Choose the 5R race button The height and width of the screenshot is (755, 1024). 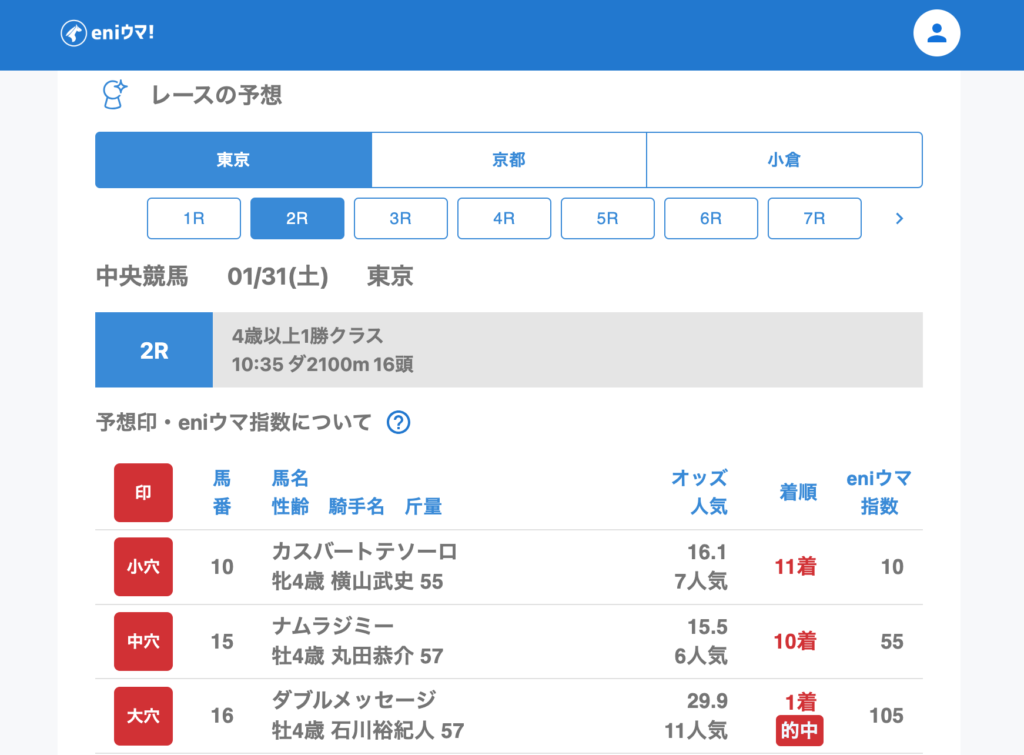click(x=607, y=218)
